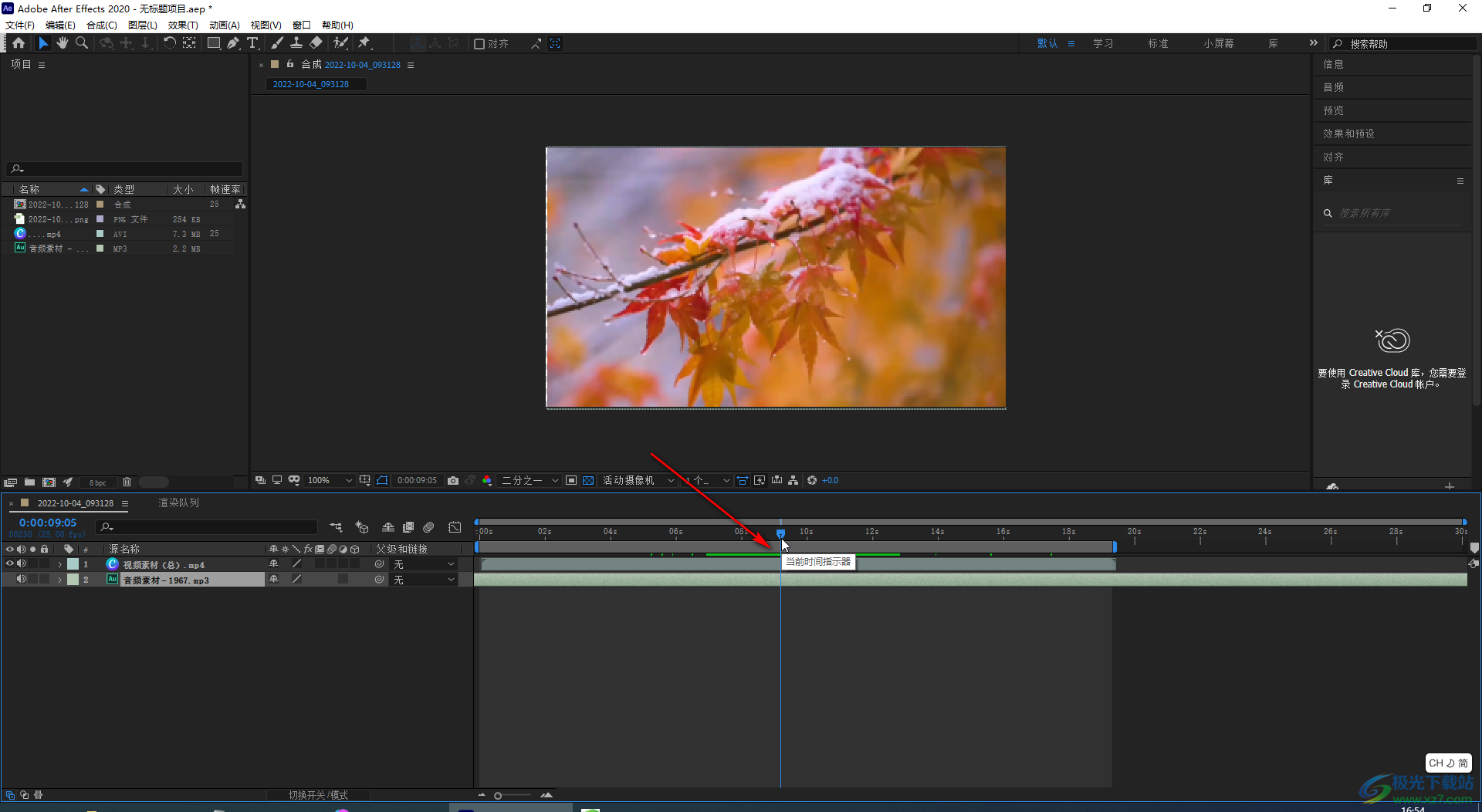The image size is (1482, 812).
Task: Open parent dropdown for layer 2
Action: (x=424, y=580)
